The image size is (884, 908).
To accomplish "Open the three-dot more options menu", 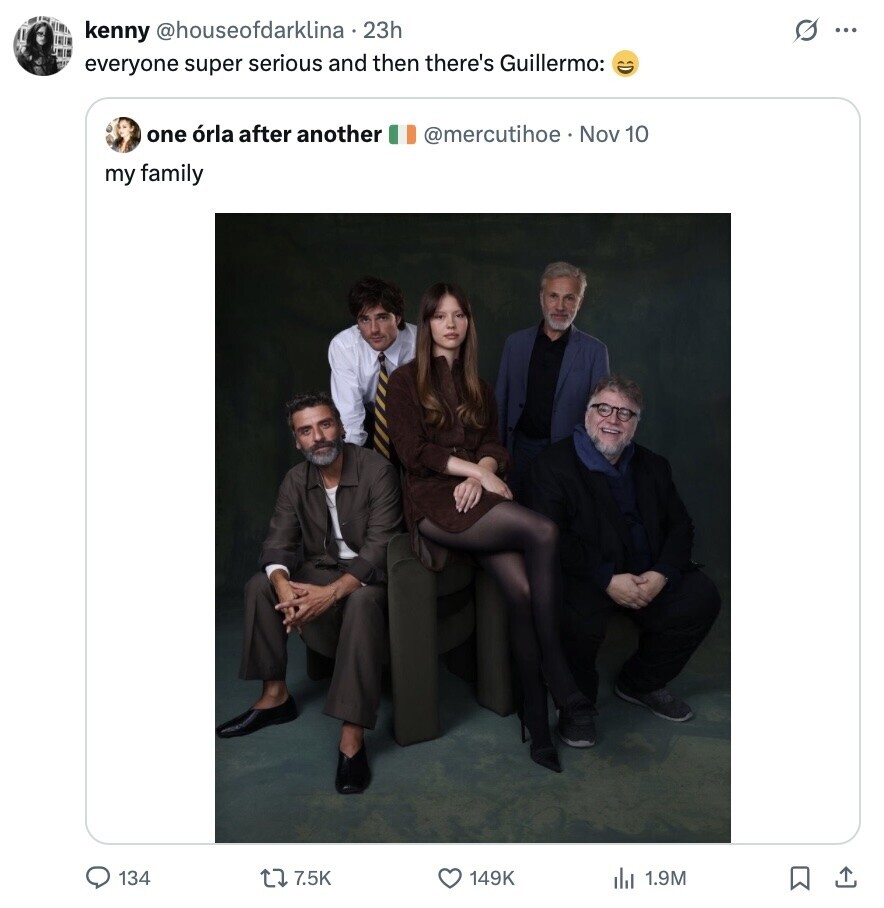I will 846,31.
